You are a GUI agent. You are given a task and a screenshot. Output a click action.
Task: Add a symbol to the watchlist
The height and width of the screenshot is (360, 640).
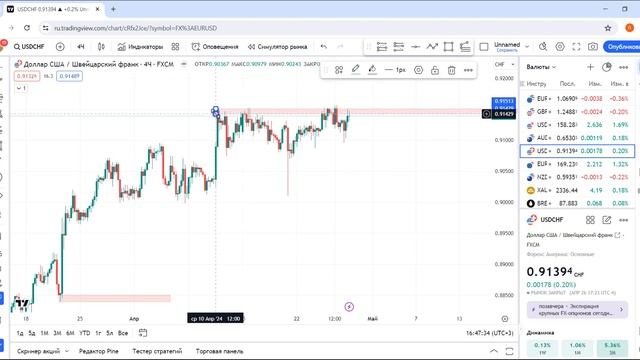590,67
